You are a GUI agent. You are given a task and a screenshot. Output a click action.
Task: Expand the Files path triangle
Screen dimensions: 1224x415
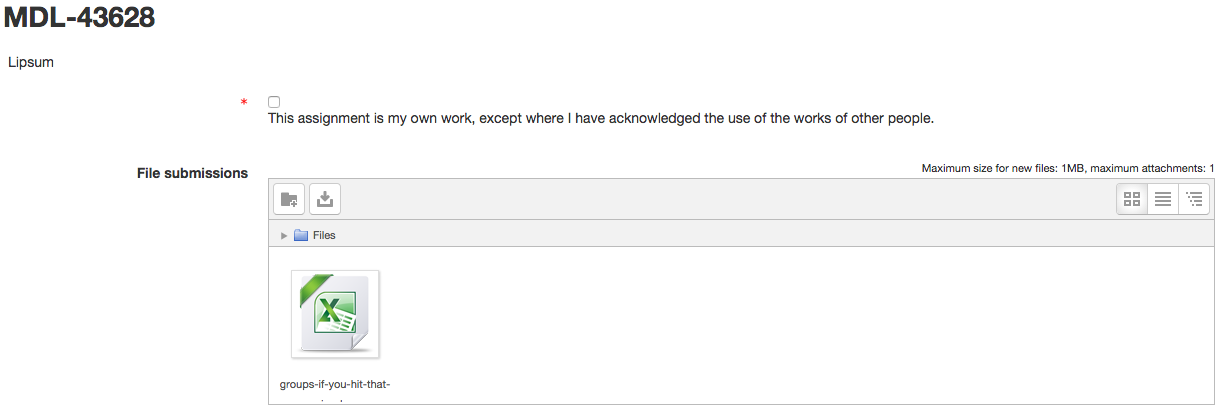[x=284, y=236]
